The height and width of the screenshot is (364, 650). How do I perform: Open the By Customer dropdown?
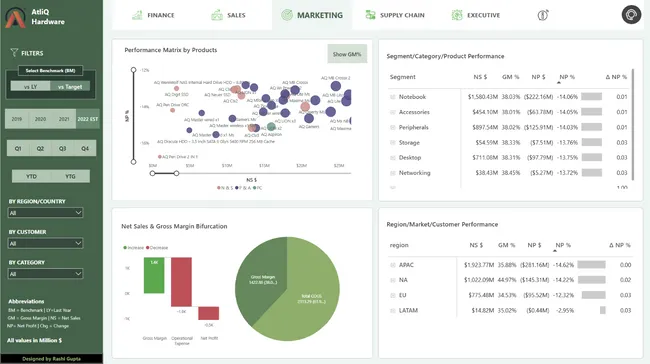coord(45,243)
